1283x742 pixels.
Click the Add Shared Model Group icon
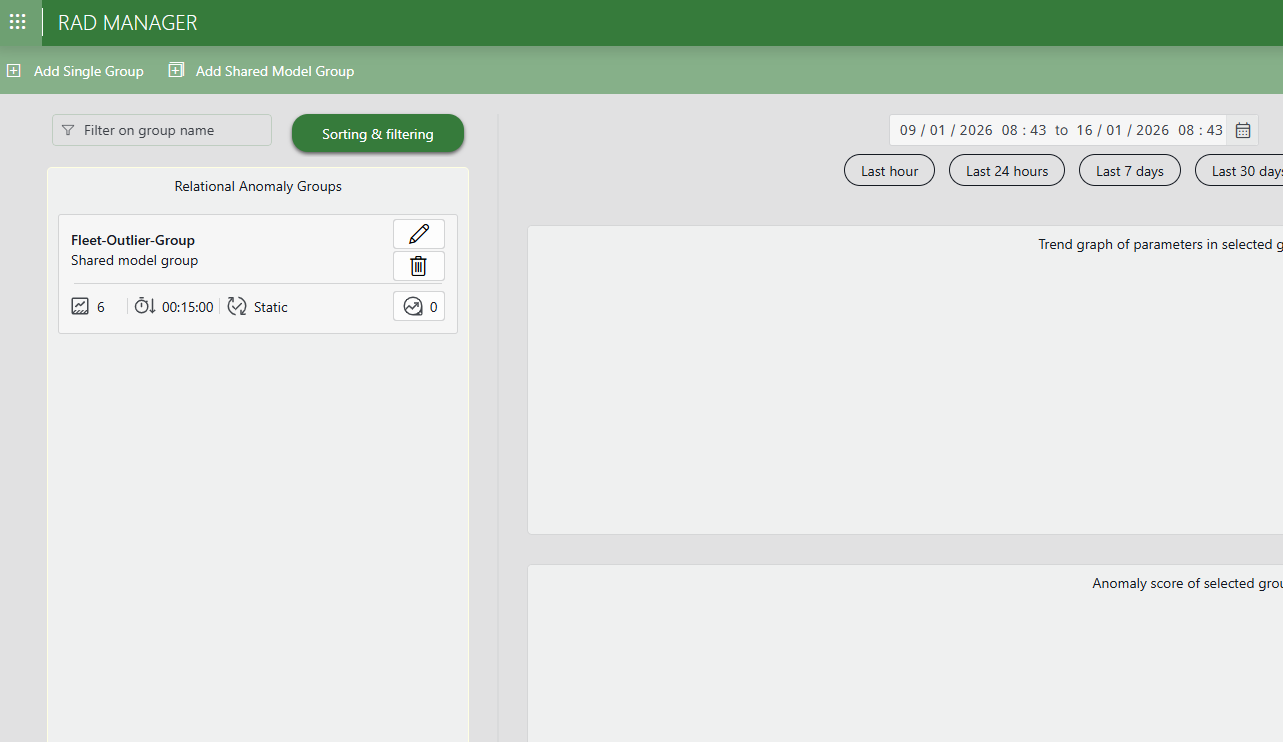(x=176, y=71)
